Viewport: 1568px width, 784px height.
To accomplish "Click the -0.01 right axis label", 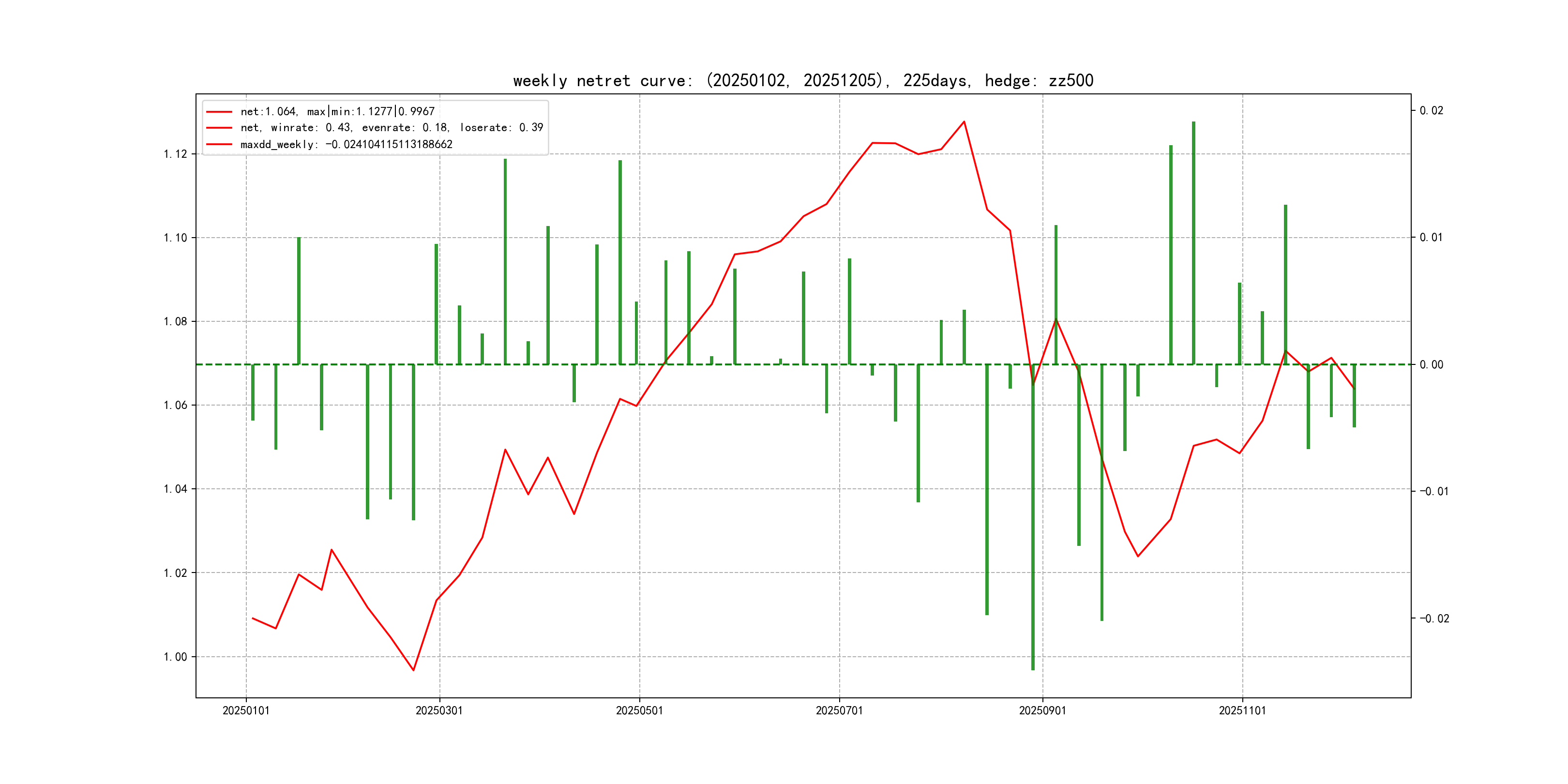I will pyautogui.click(x=1434, y=491).
